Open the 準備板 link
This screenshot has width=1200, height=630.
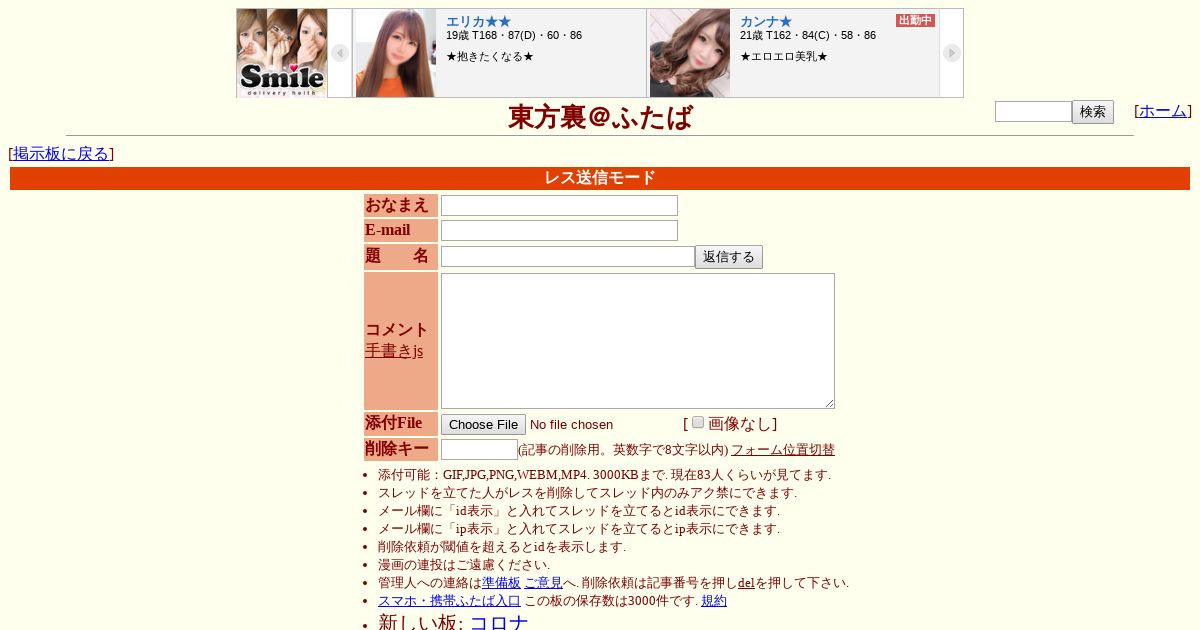click(x=501, y=583)
